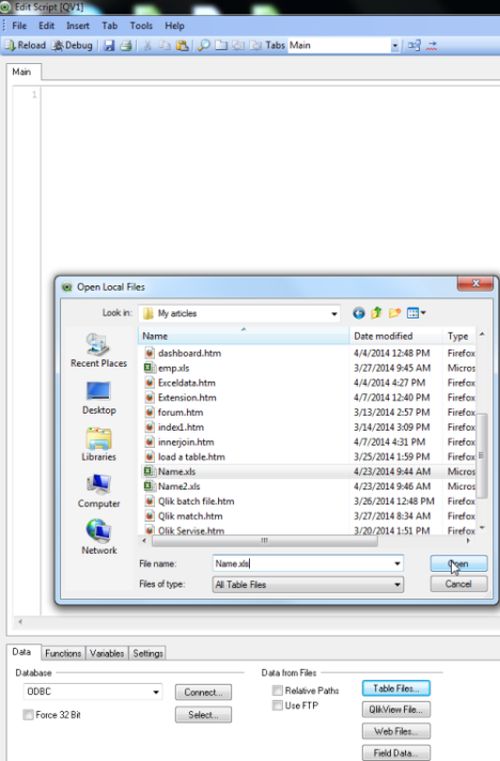
Task: Open the View Menu icon dropdown
Action: click(x=416, y=313)
